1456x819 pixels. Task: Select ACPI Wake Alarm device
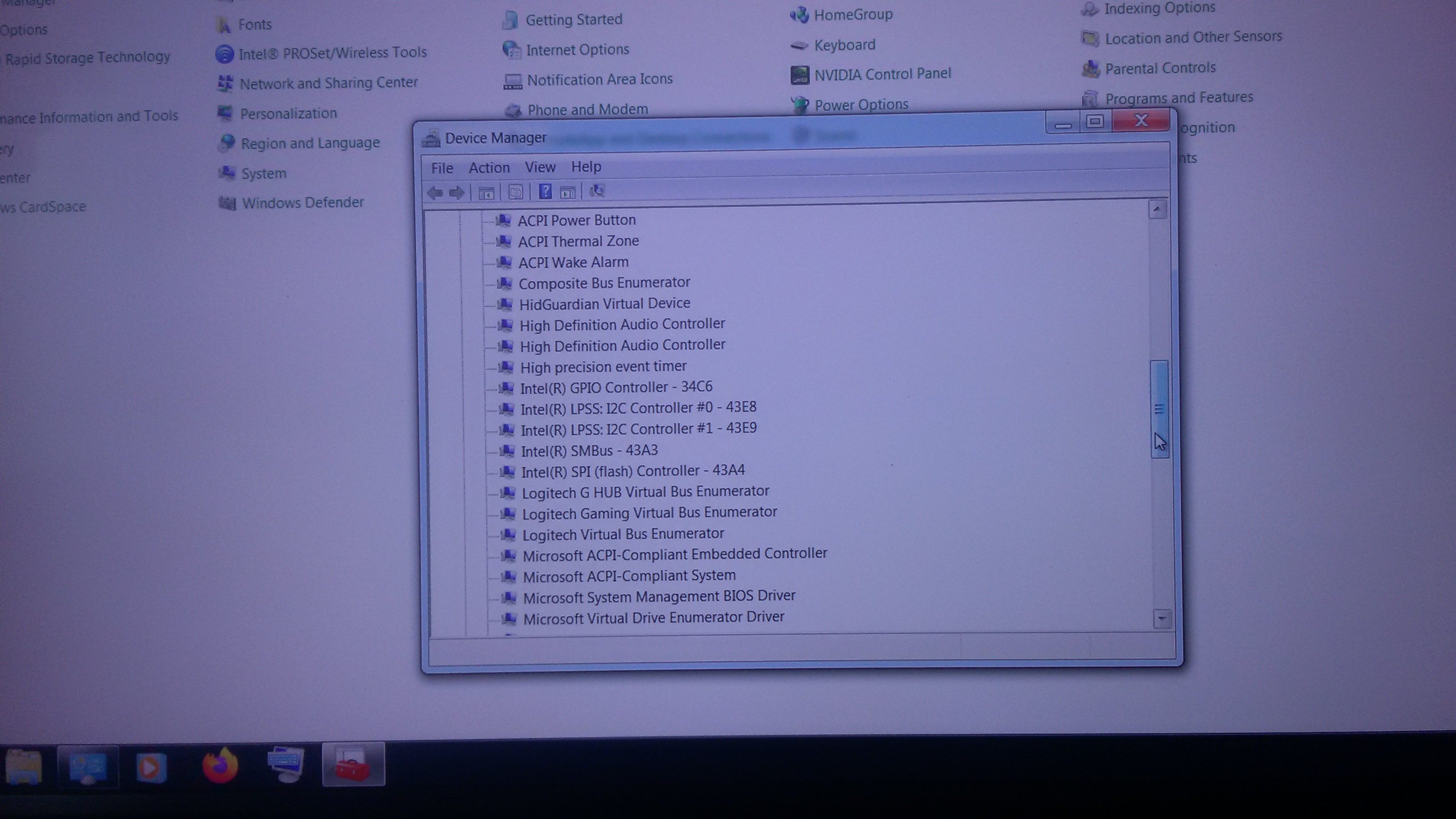point(573,262)
